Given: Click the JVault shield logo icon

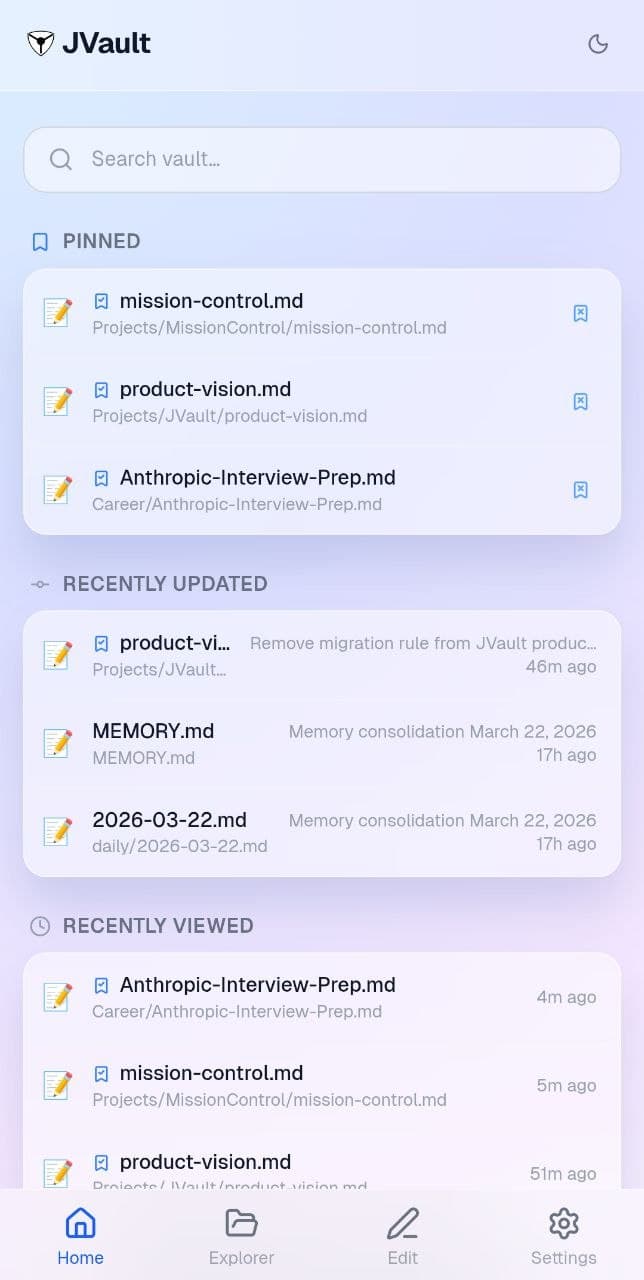Looking at the screenshot, I should coord(40,42).
